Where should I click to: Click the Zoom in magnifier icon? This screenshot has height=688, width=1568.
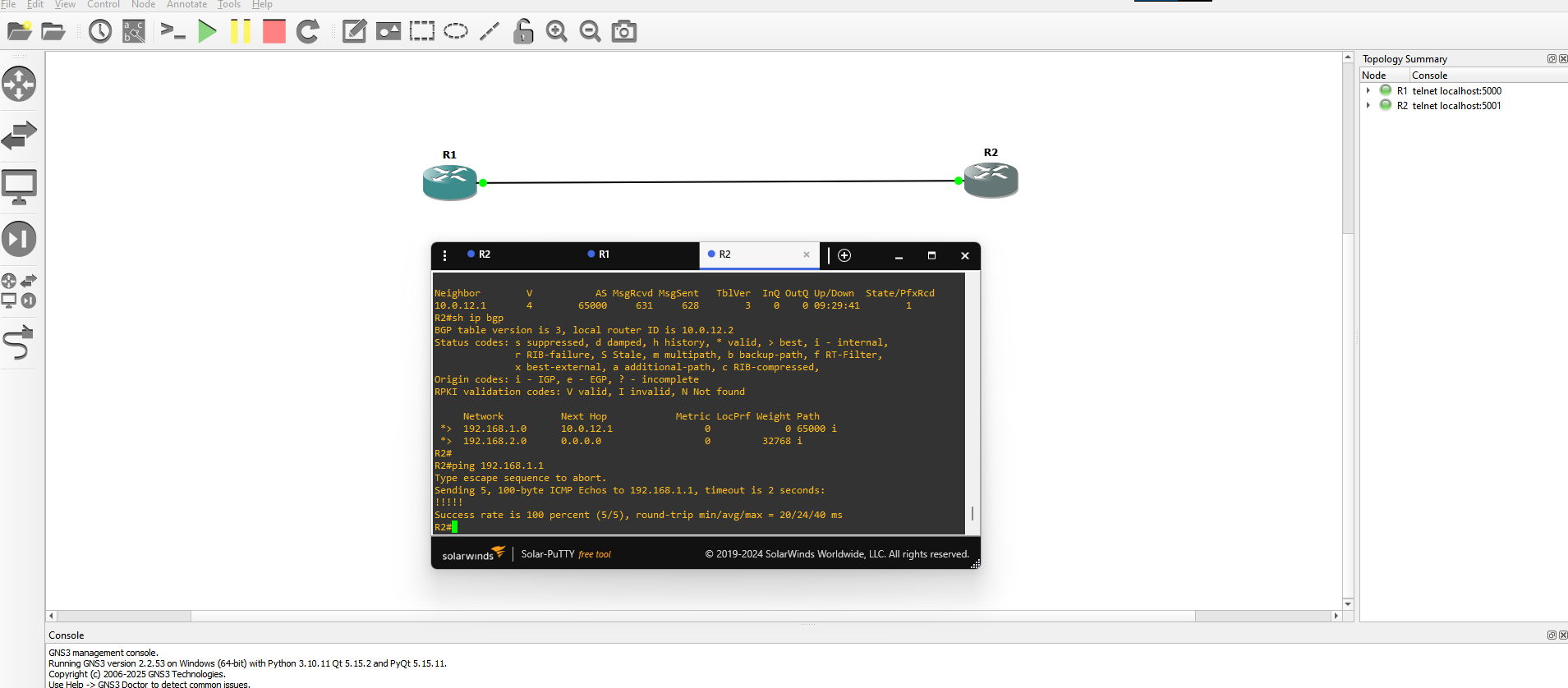(x=557, y=31)
